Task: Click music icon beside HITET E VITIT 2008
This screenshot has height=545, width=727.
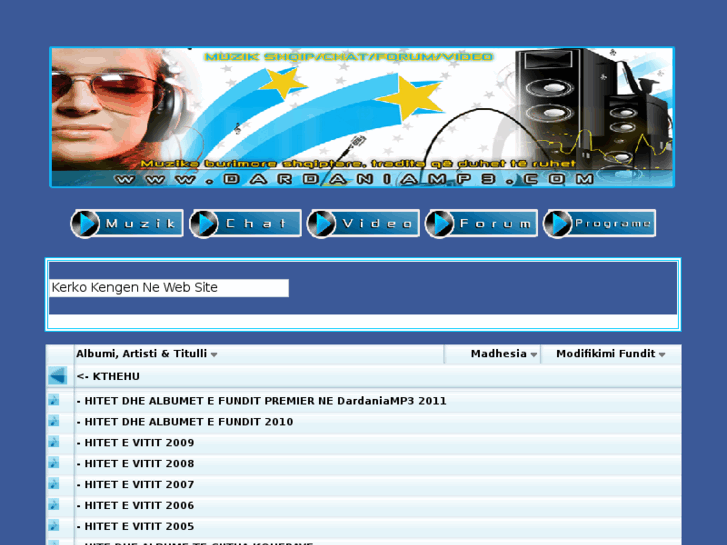Action: (x=54, y=462)
